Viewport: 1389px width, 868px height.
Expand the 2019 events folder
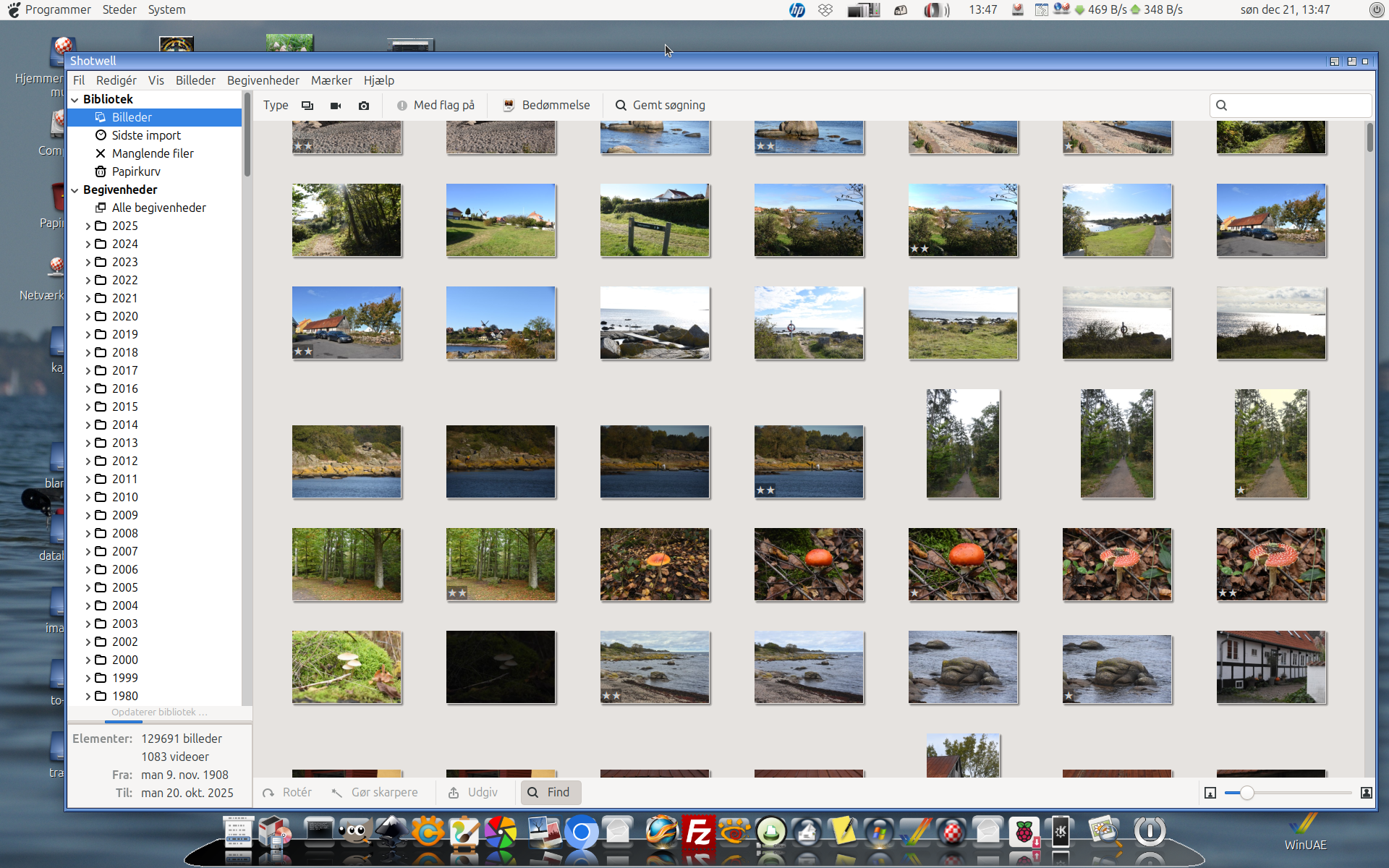(88, 335)
